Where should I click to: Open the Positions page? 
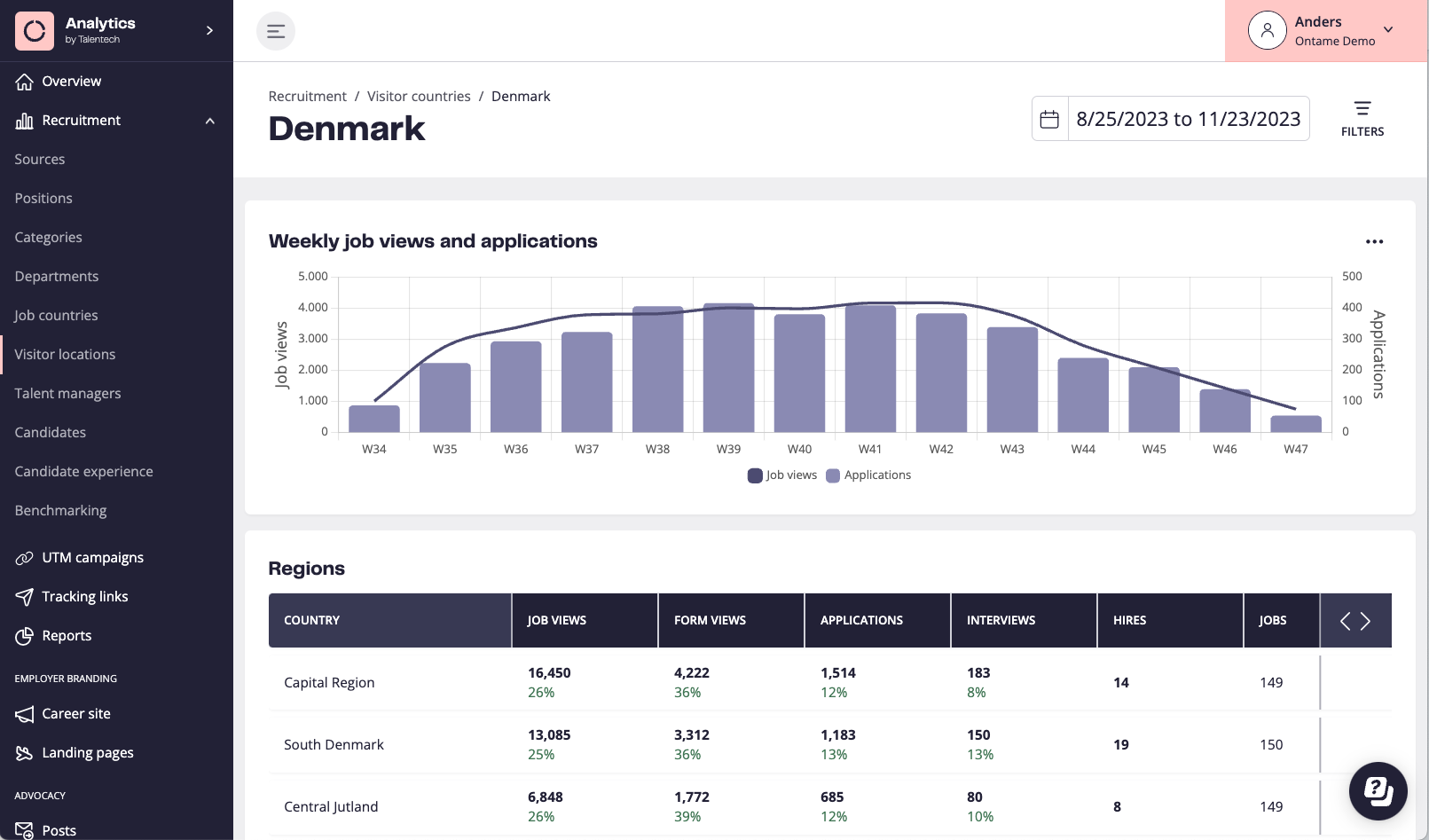(43, 199)
